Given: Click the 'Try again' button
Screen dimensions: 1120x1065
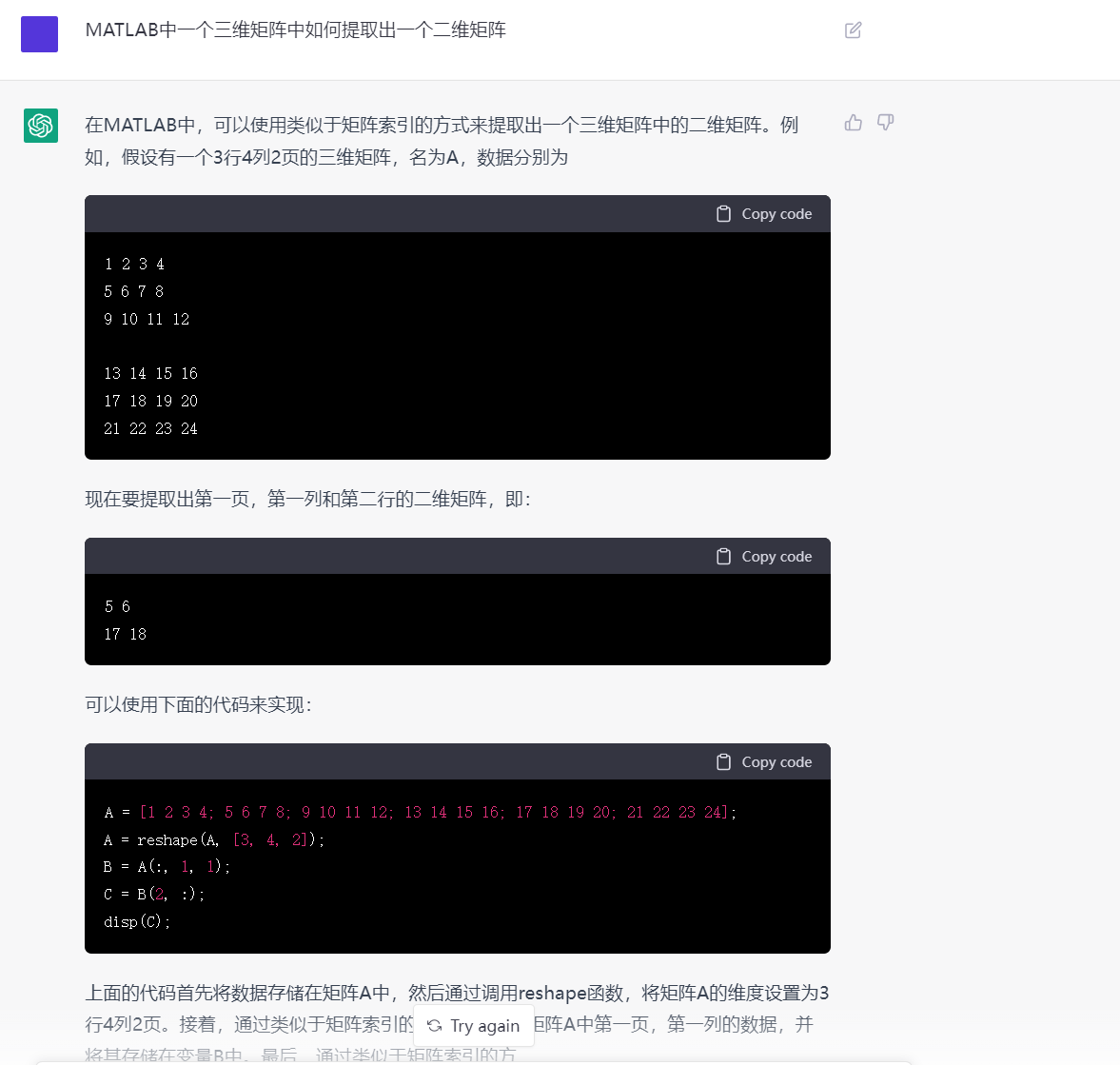Looking at the screenshot, I should click(474, 1026).
